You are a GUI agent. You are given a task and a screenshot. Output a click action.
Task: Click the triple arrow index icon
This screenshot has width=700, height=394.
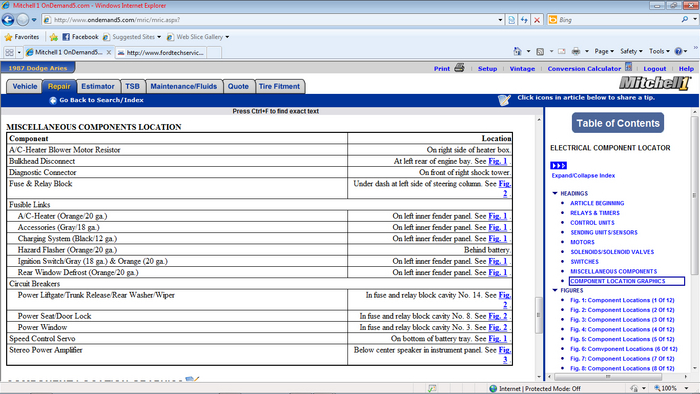click(558, 166)
